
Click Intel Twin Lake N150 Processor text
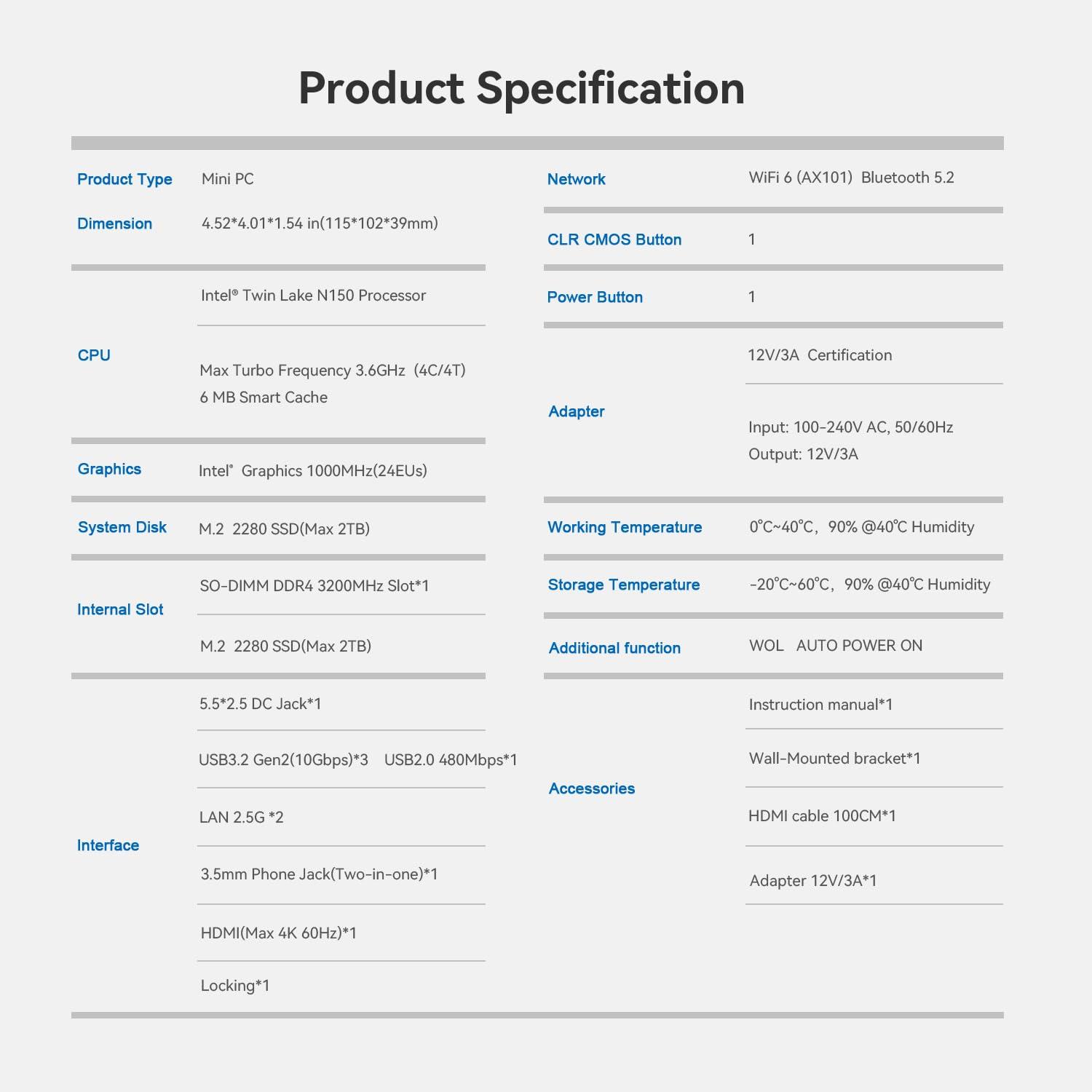(313, 296)
